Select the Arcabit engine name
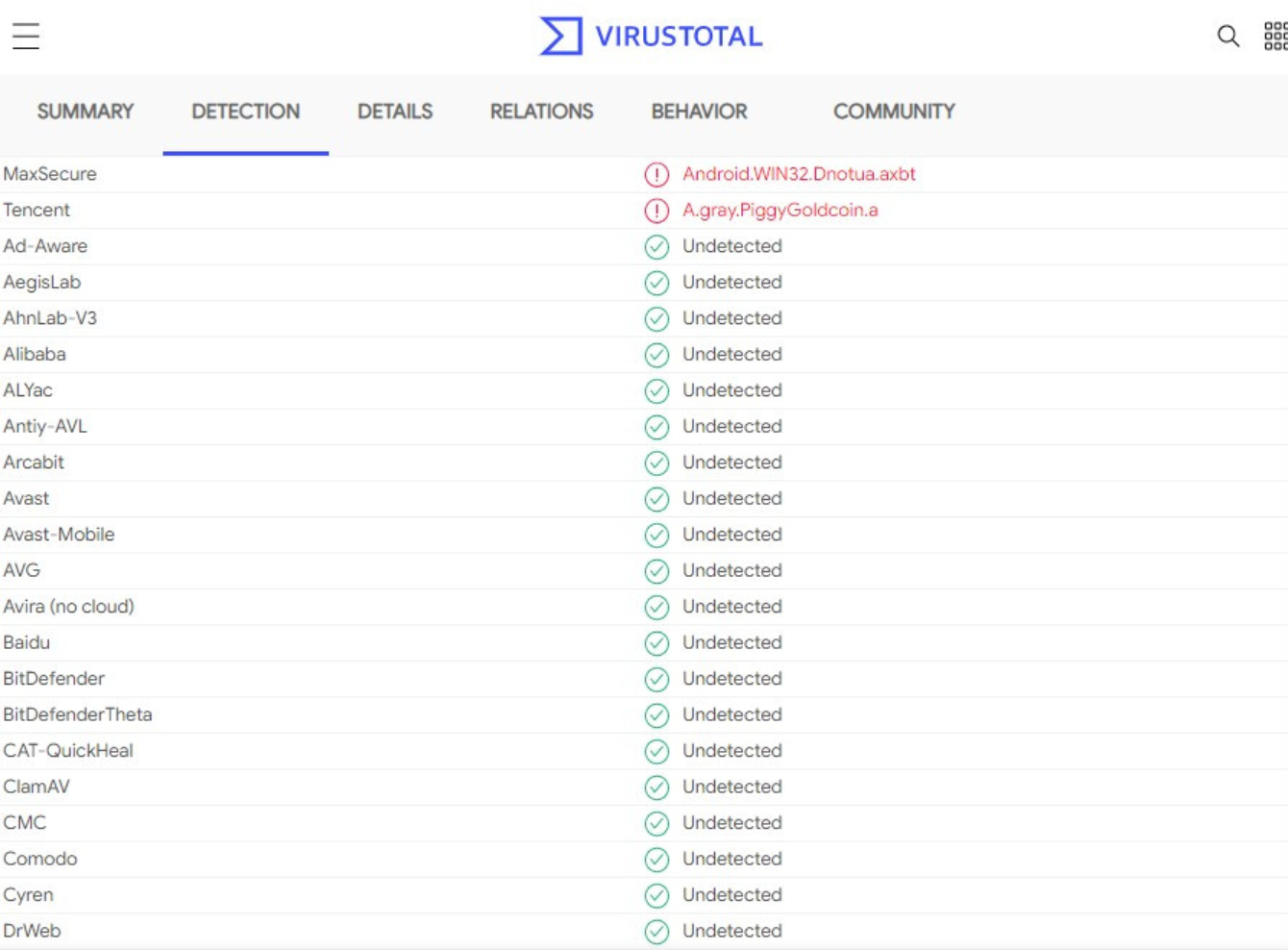The height and width of the screenshot is (951, 1288). [34, 463]
